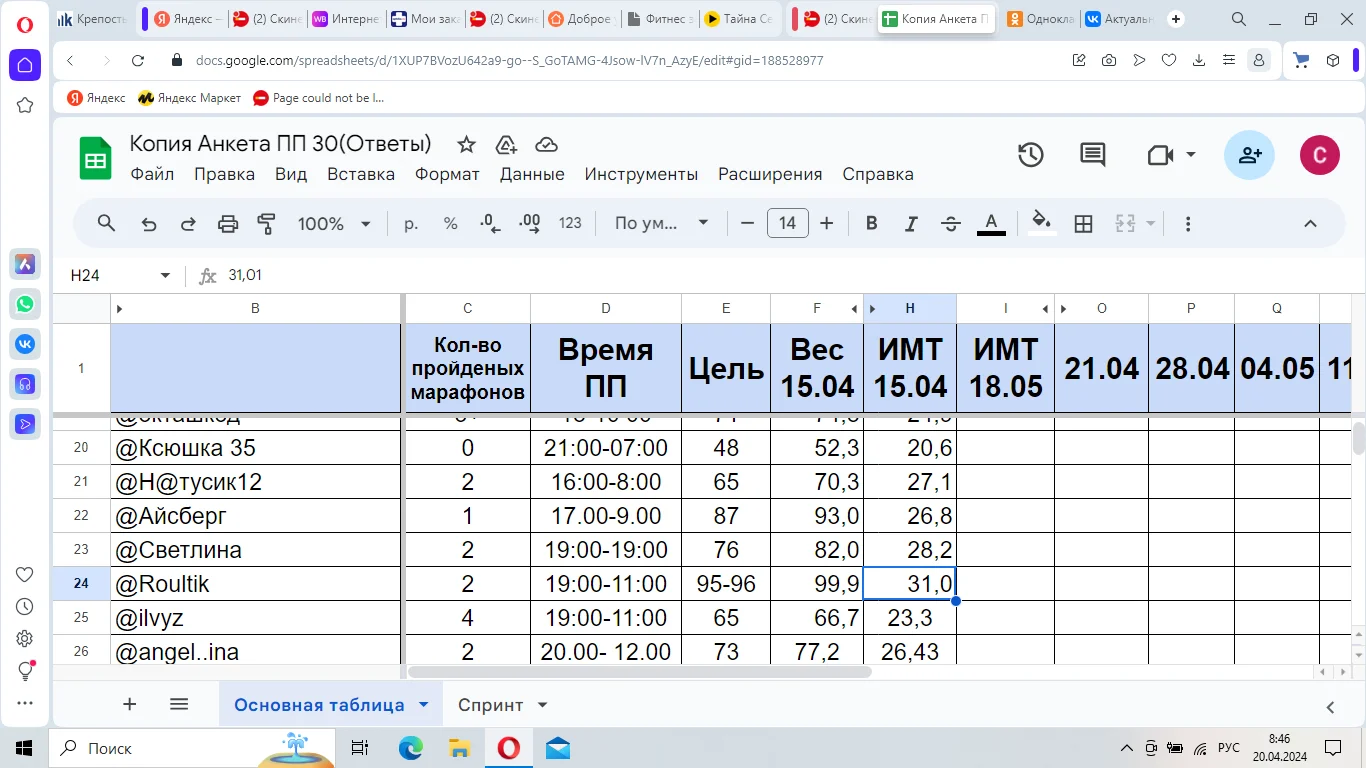Image resolution: width=1366 pixels, height=768 pixels.
Task: Apply italic formatting
Action: 911,223
